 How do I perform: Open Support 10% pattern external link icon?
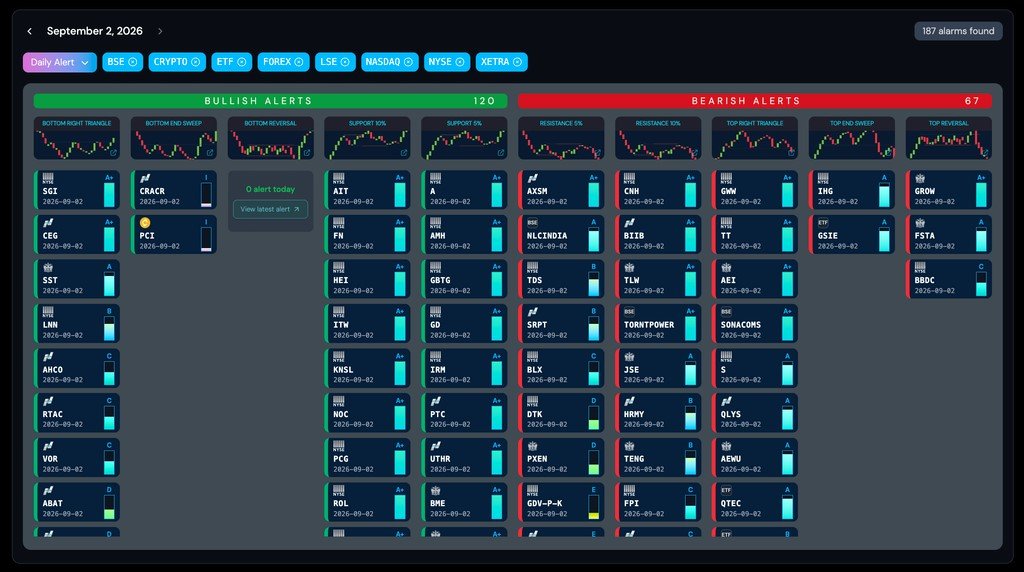404,153
